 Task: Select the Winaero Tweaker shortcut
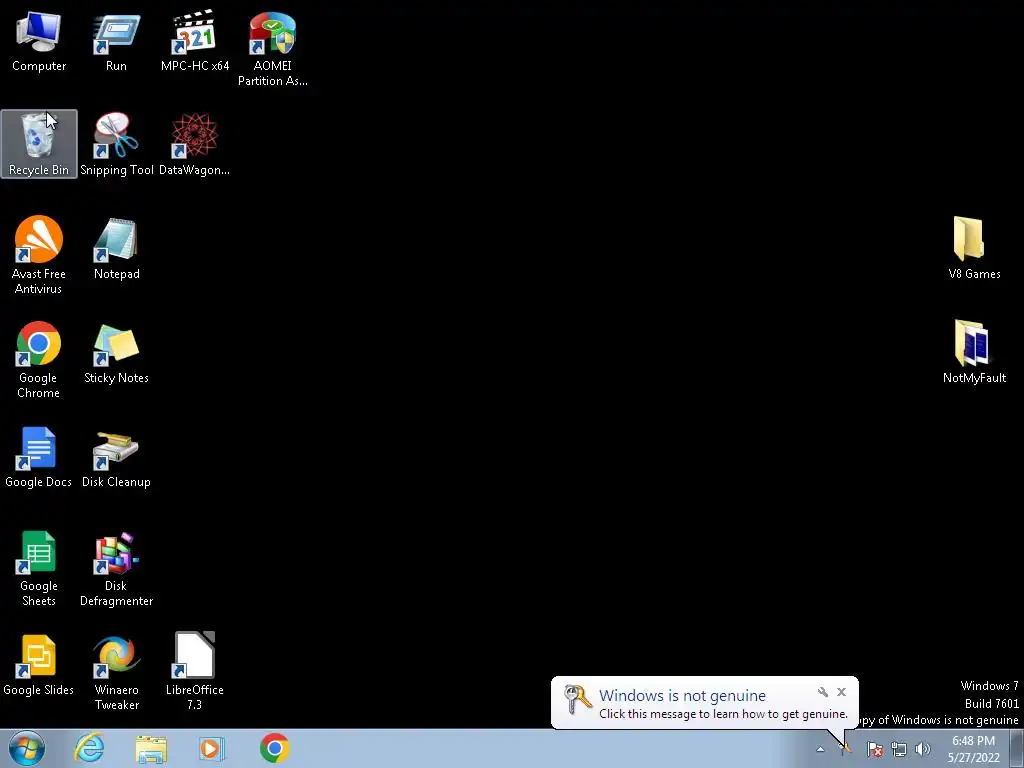tap(116, 672)
